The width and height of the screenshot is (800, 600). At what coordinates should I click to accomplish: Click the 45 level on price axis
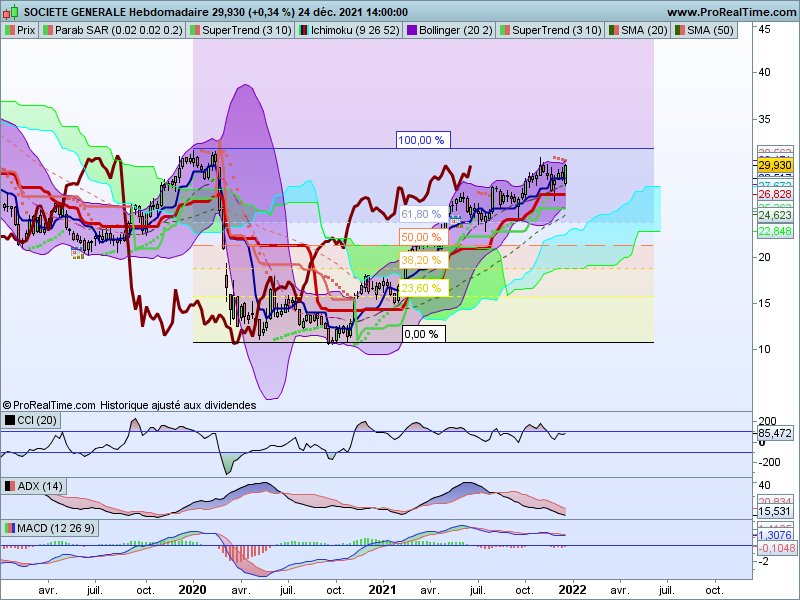click(x=764, y=30)
